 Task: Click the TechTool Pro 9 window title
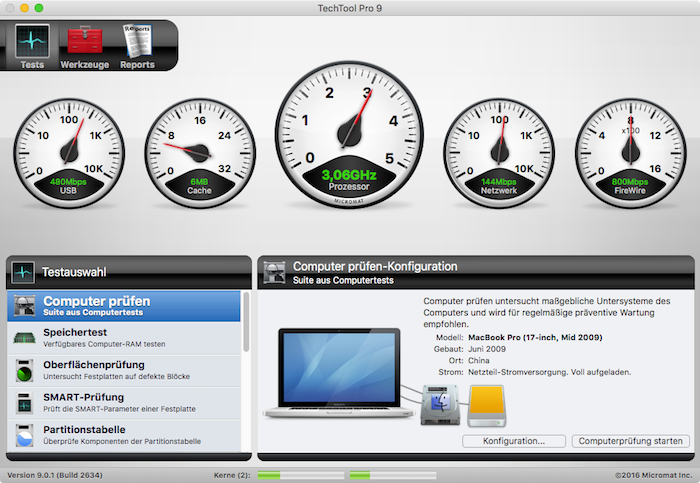click(x=350, y=8)
